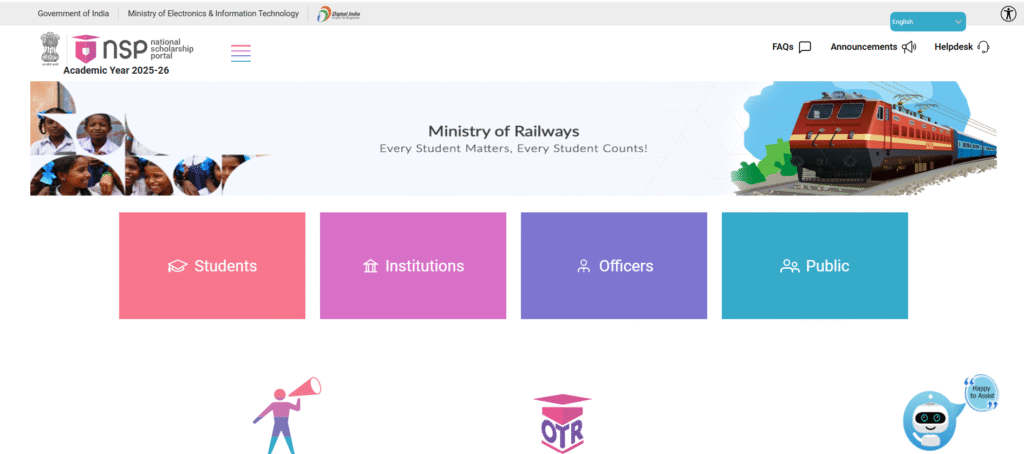The width and height of the screenshot is (1024, 454).
Task: Click the graduation cap icon on Students
Action: click(177, 267)
